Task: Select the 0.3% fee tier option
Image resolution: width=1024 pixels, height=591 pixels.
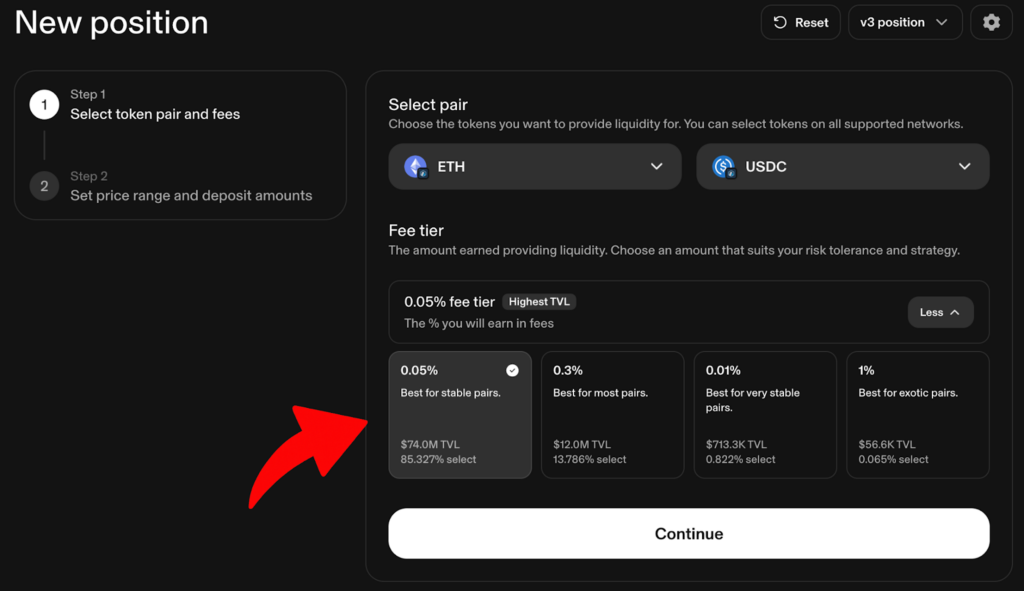Action: pos(613,415)
